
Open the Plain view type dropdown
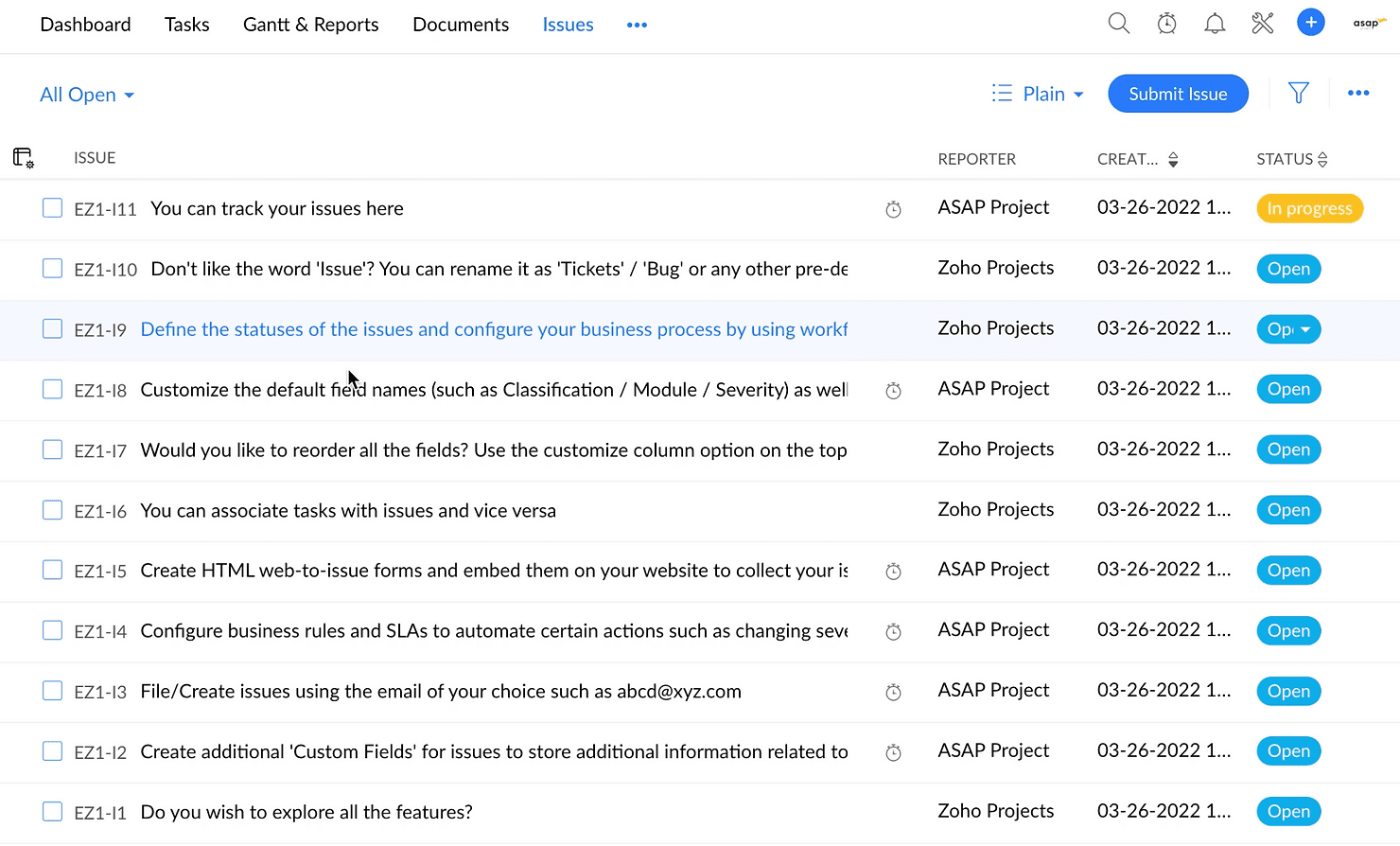click(x=1037, y=94)
